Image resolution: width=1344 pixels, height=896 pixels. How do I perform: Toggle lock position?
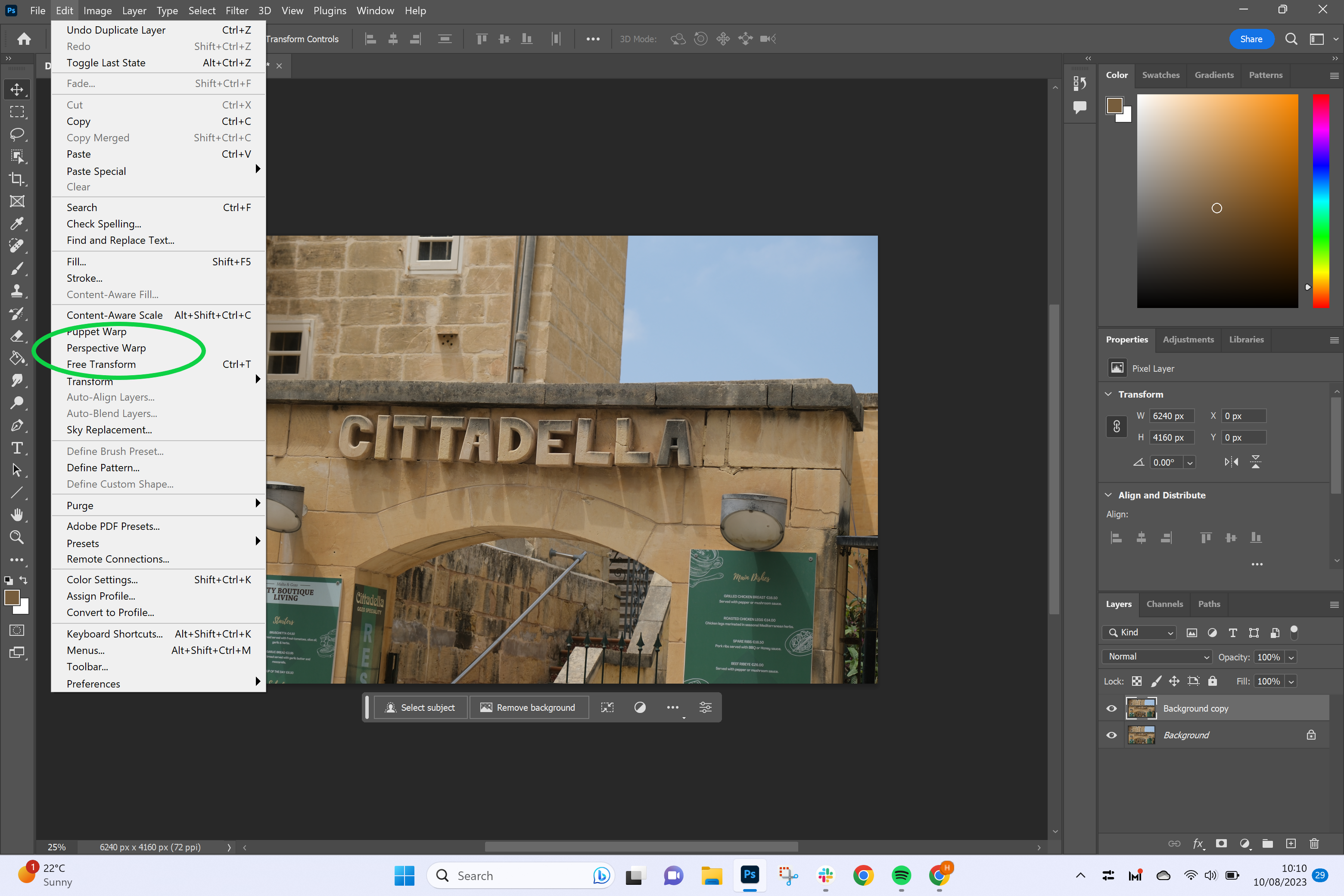(1174, 681)
